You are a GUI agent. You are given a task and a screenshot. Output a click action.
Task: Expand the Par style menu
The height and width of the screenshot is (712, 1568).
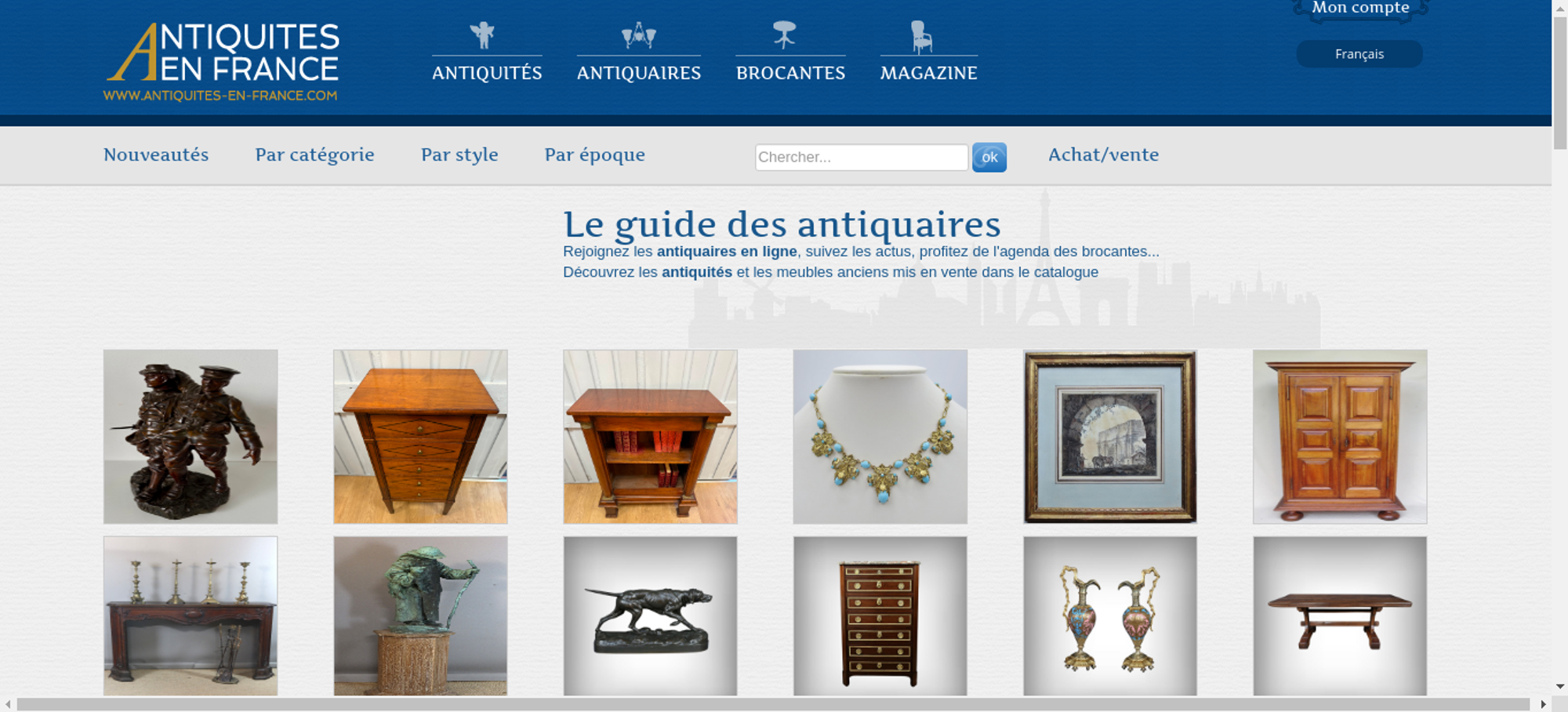tap(459, 154)
